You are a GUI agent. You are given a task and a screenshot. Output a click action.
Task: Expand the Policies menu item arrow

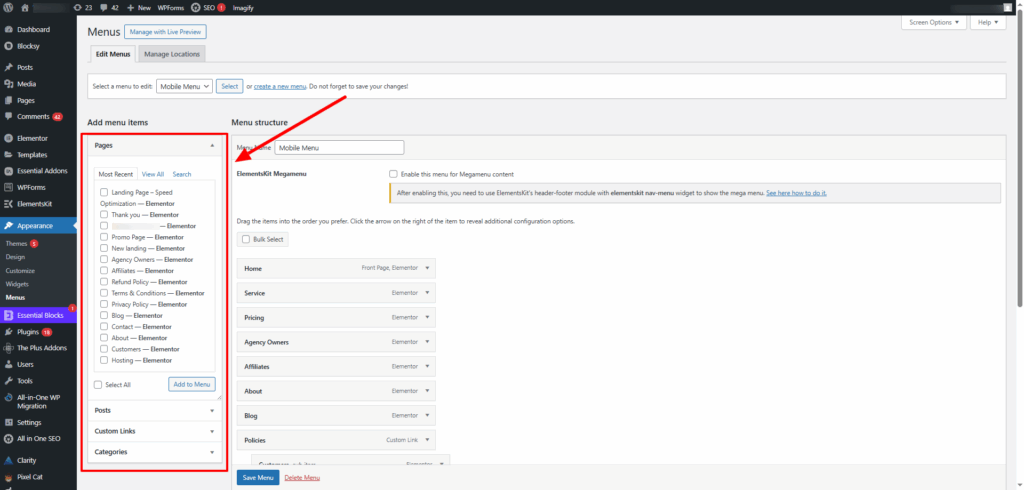point(427,440)
